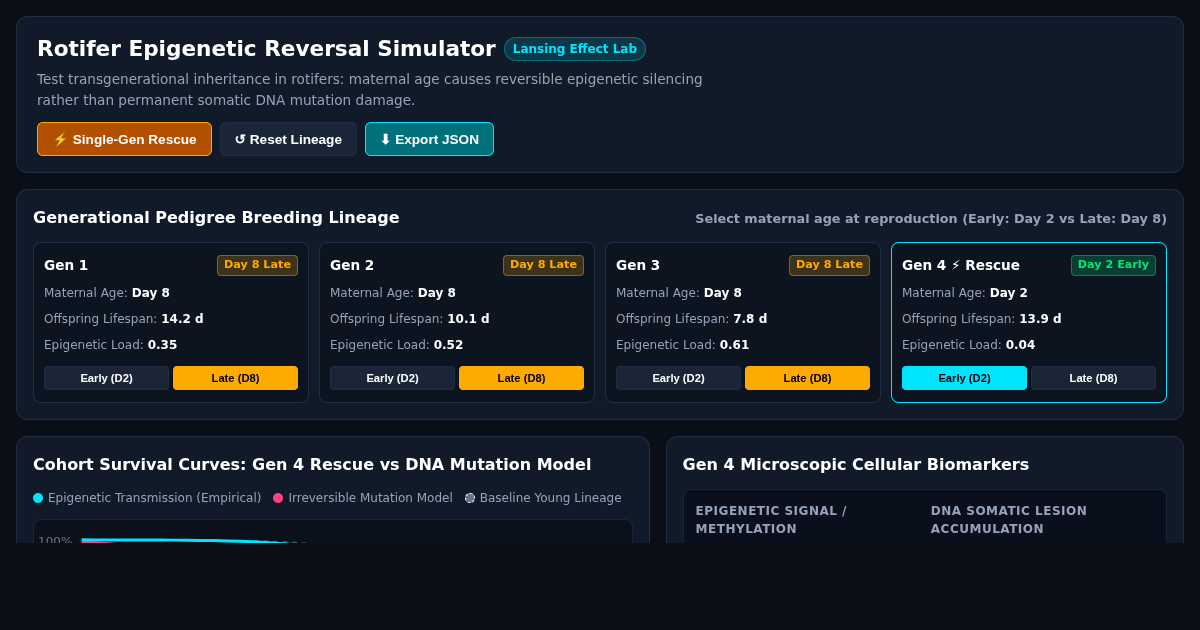Click pink Irreversible Mutation Model legend dot

278,498
